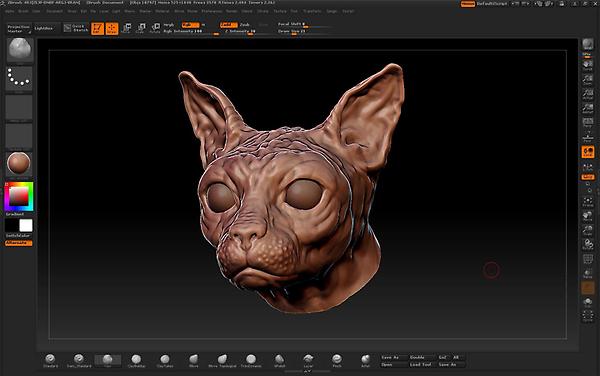Viewport: 600px width, 376px height.
Task: Toggle XYZ rotation mode
Action: coord(588,177)
